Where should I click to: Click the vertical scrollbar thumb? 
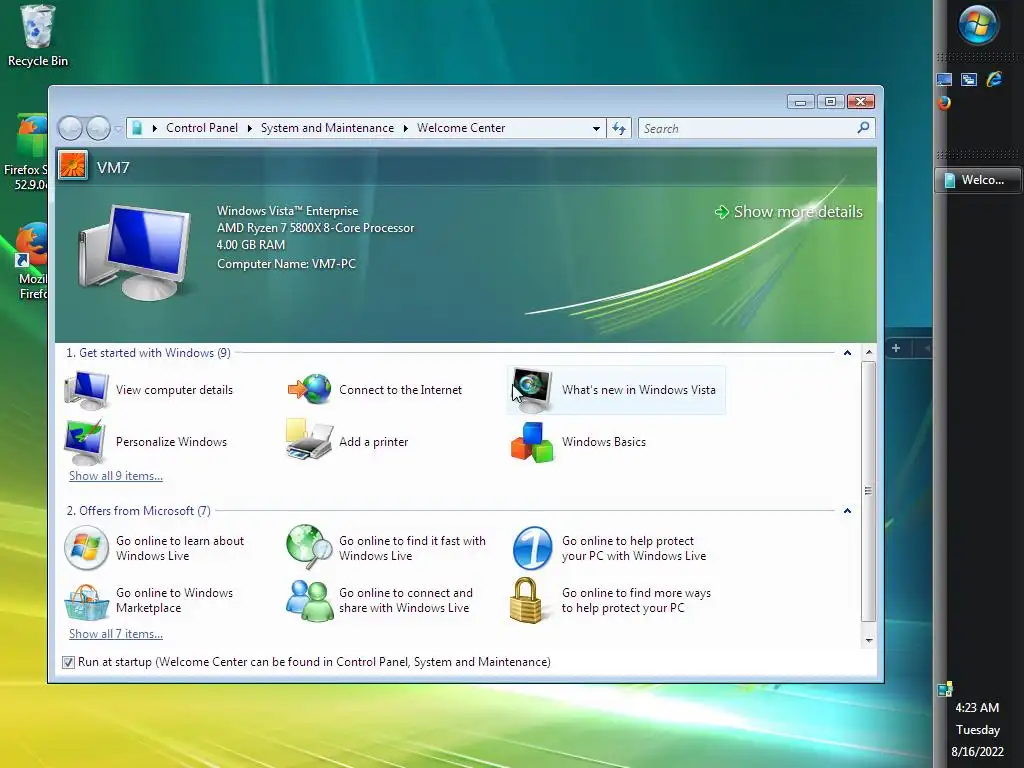pyautogui.click(x=869, y=491)
